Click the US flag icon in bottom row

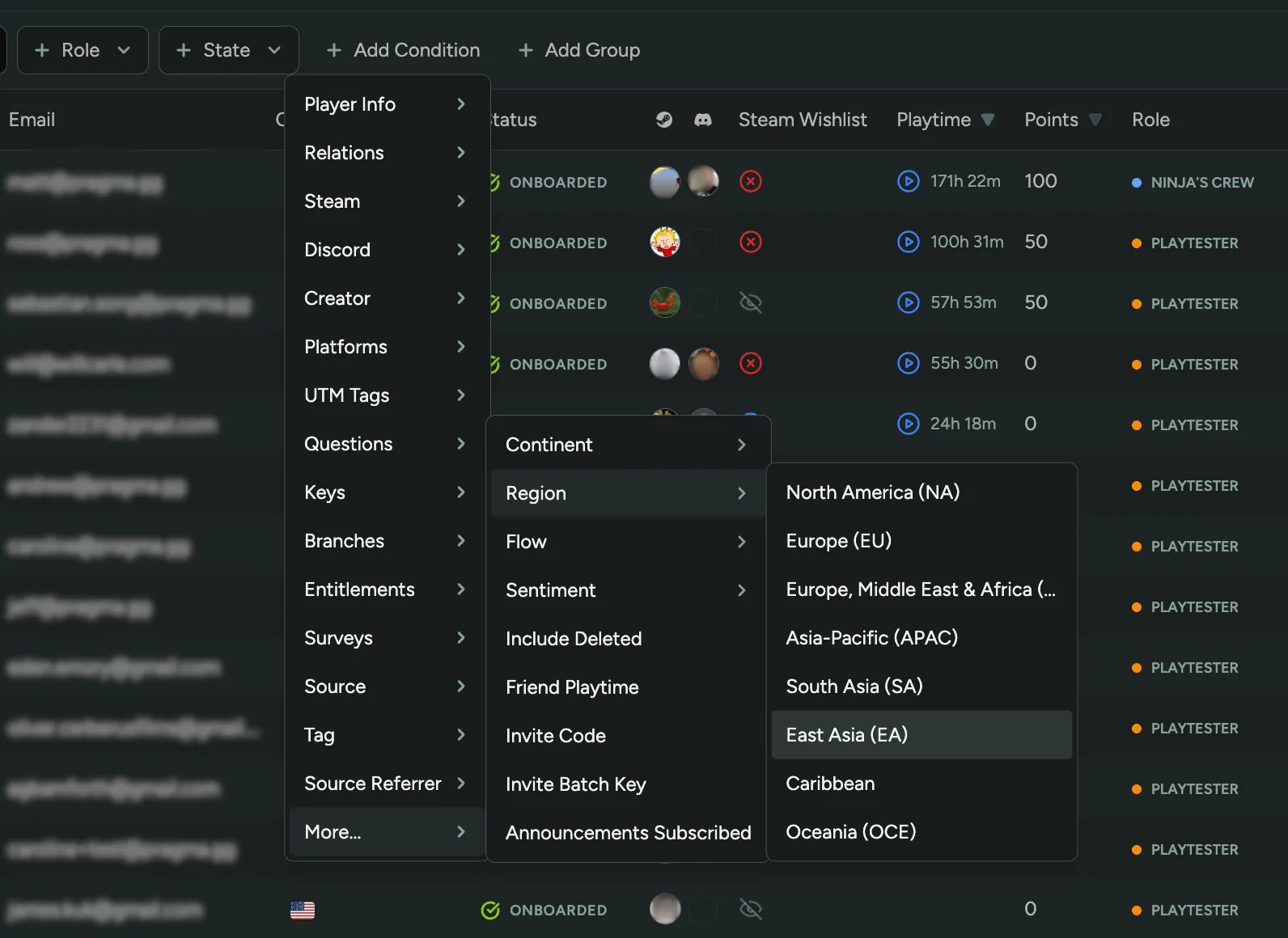303,910
